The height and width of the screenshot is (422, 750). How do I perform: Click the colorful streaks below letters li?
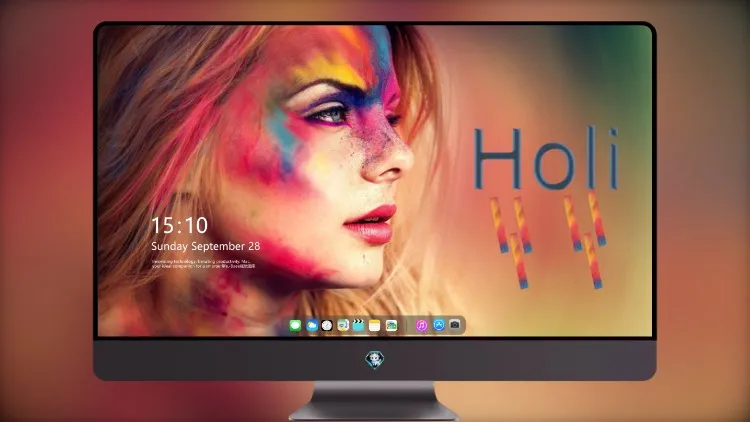pos(585,239)
